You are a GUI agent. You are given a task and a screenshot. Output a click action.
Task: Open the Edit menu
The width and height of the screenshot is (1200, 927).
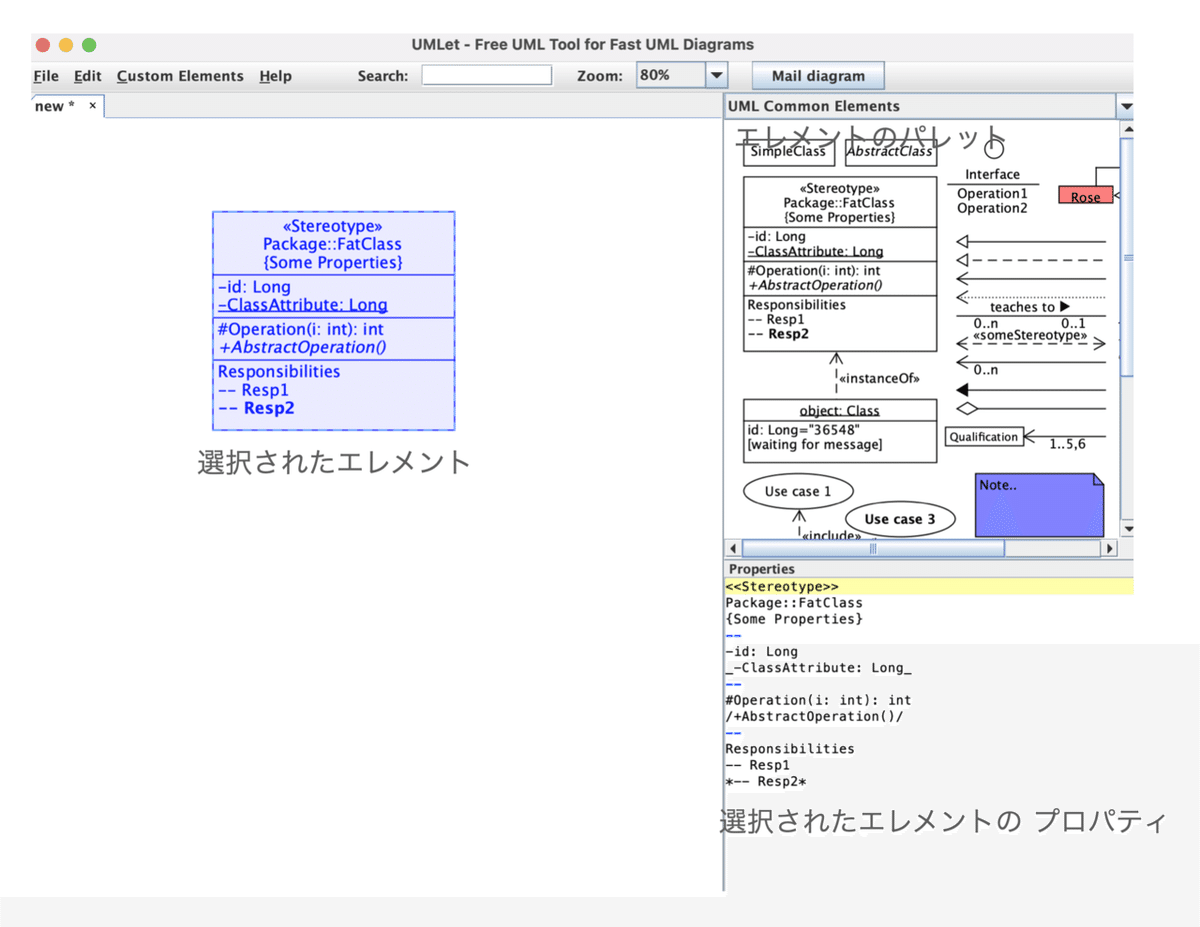click(88, 76)
